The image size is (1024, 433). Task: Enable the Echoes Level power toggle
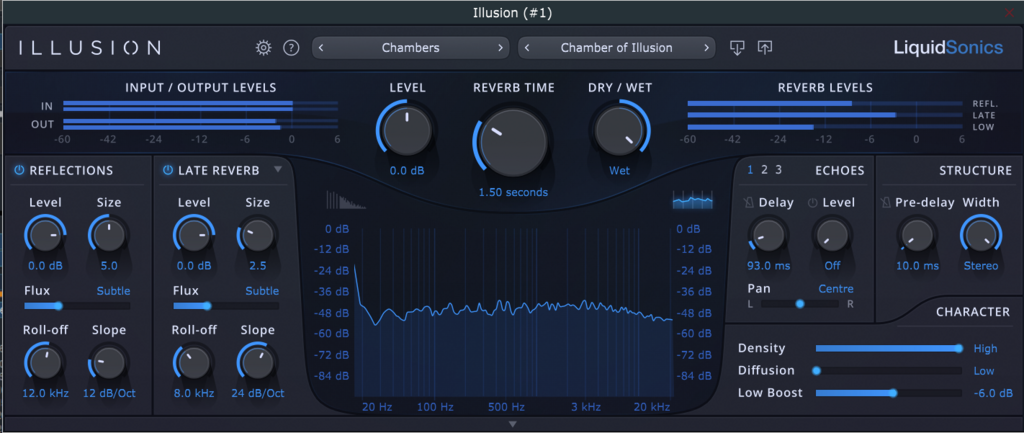point(812,203)
